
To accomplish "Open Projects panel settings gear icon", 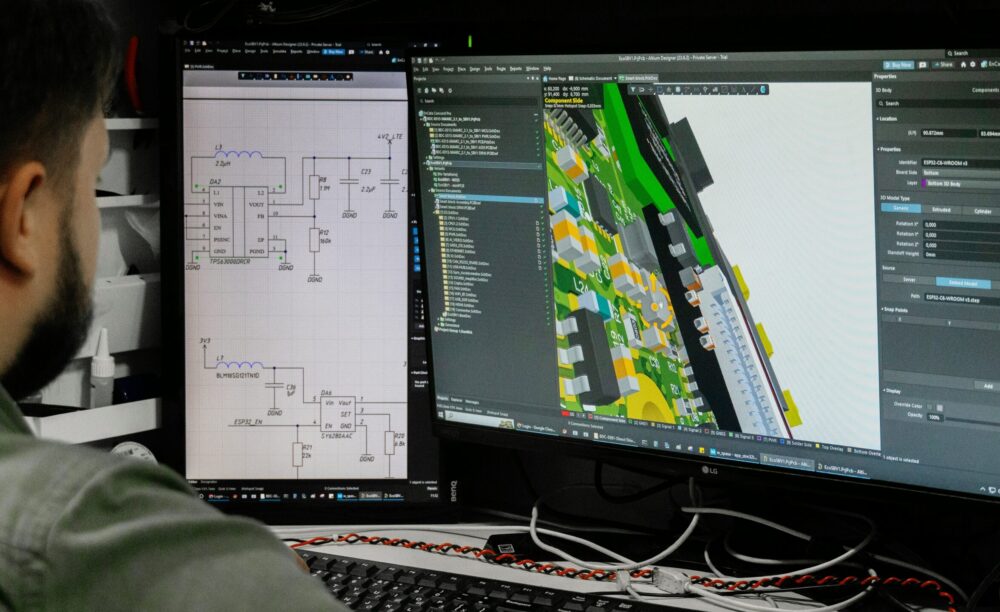I will (x=450, y=91).
